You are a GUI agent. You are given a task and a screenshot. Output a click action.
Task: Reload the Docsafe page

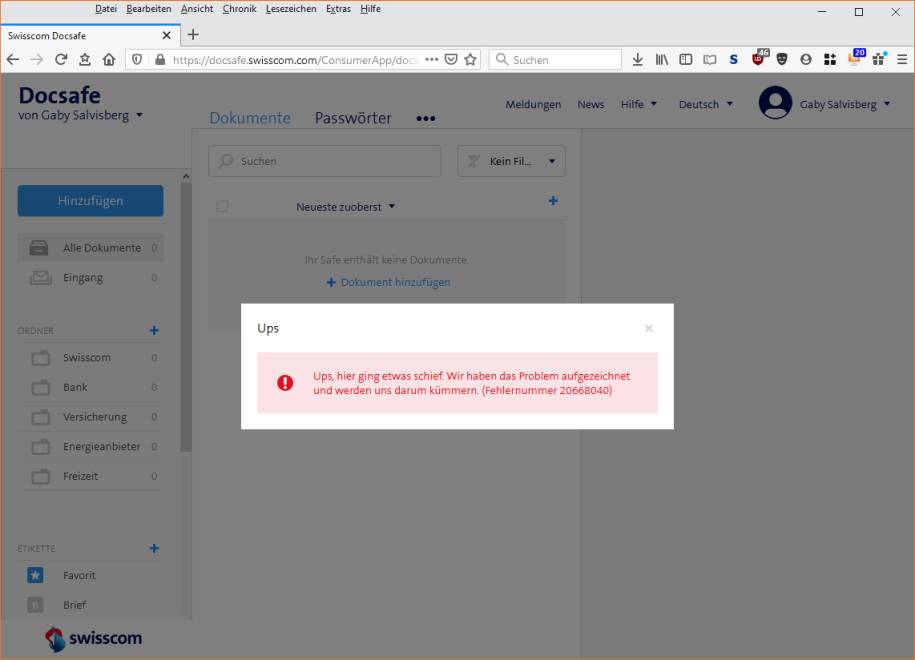61,60
